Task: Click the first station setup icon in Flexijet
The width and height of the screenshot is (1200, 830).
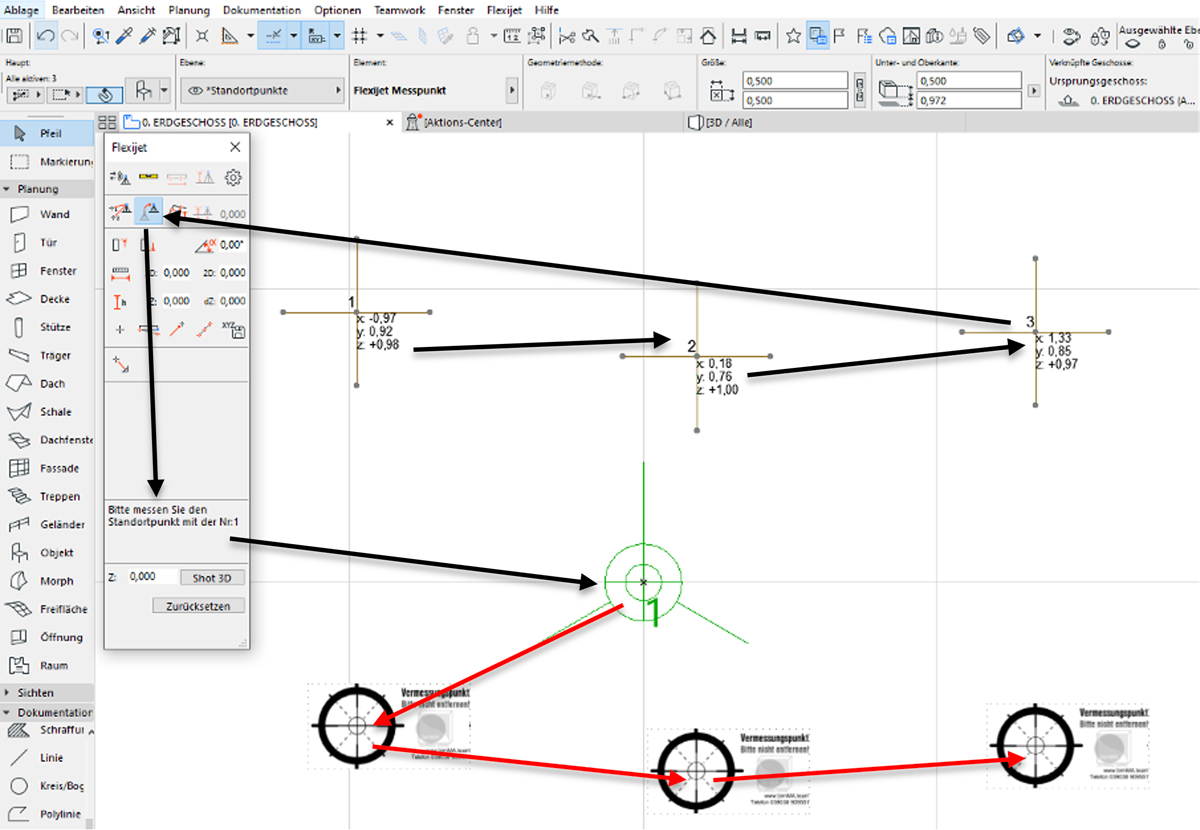Action: pos(120,211)
